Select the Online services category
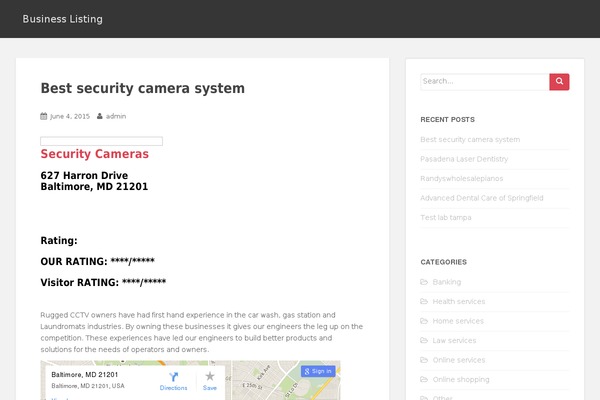This screenshot has height=400, width=600. (x=459, y=360)
